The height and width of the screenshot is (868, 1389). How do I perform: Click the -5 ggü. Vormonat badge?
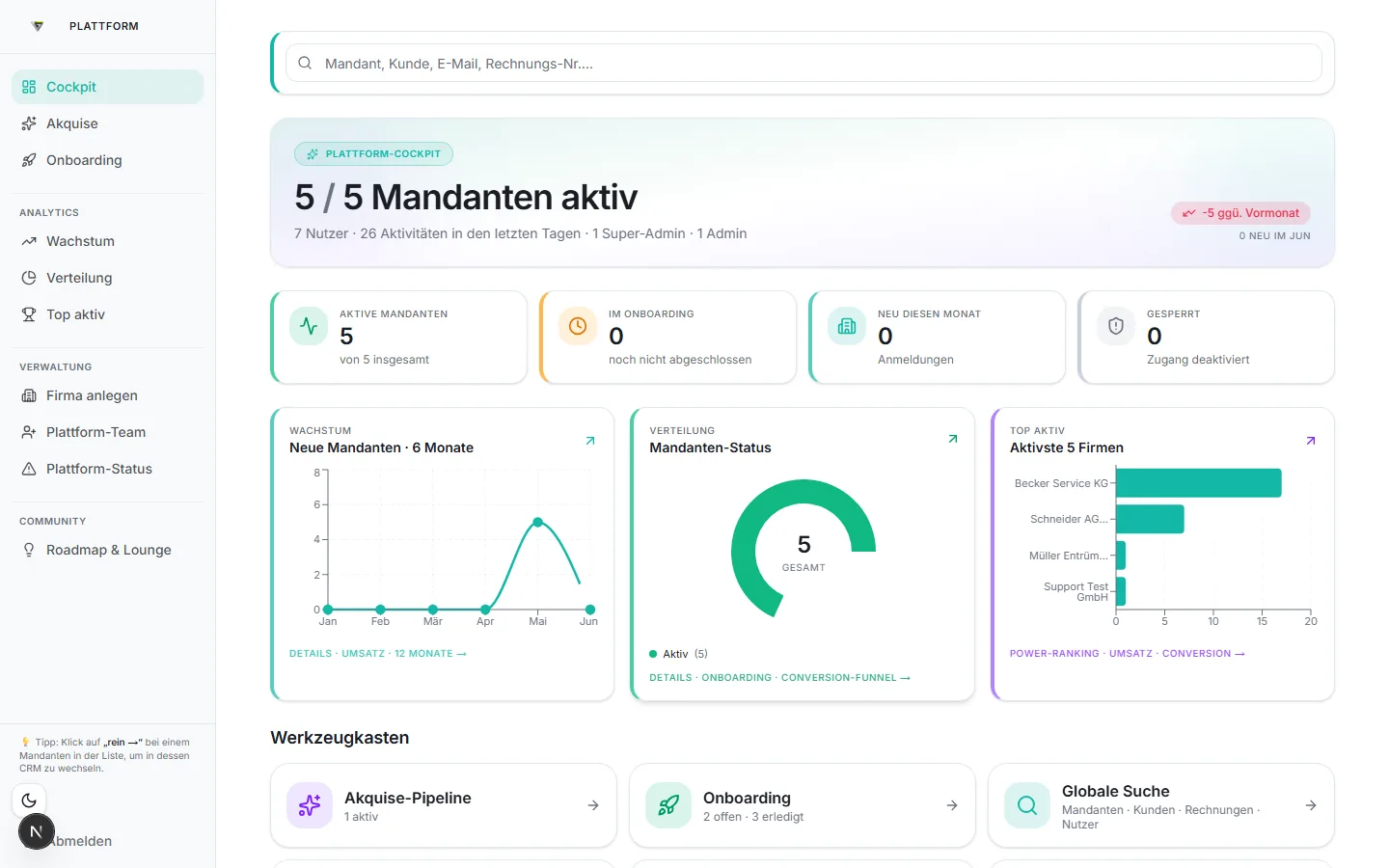click(x=1240, y=213)
